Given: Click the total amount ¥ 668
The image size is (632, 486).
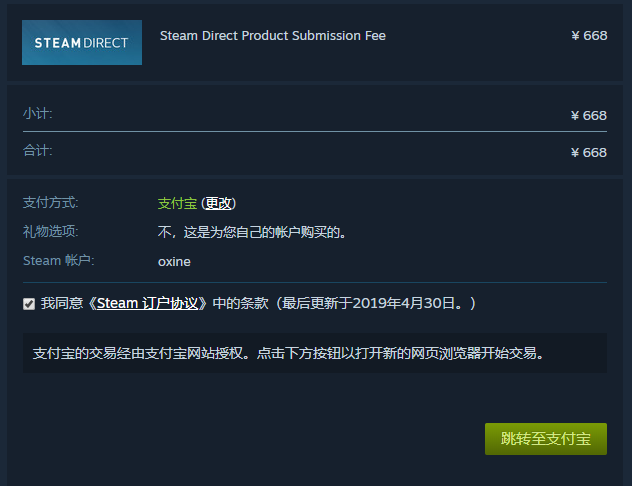Looking at the screenshot, I should click(x=588, y=152).
